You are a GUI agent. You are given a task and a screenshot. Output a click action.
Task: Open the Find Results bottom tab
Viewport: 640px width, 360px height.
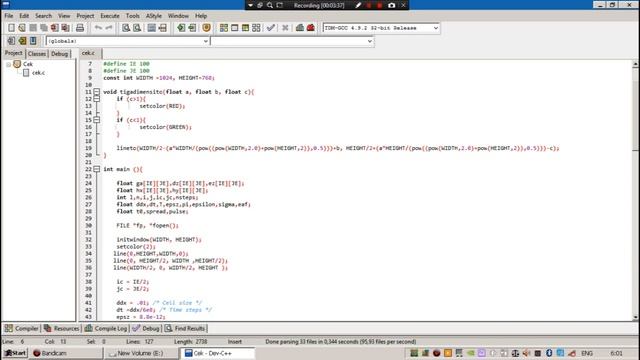tap(185, 328)
